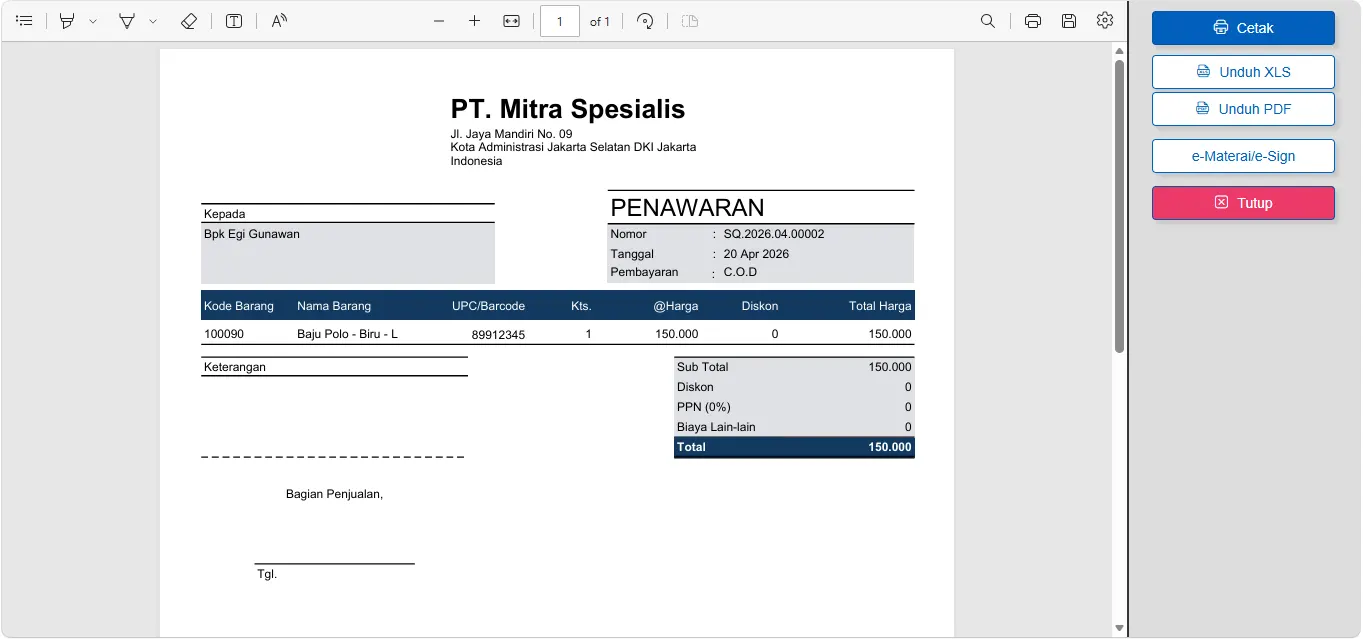The height and width of the screenshot is (639, 1363).
Task: Toggle fit to width view
Action: point(512,21)
